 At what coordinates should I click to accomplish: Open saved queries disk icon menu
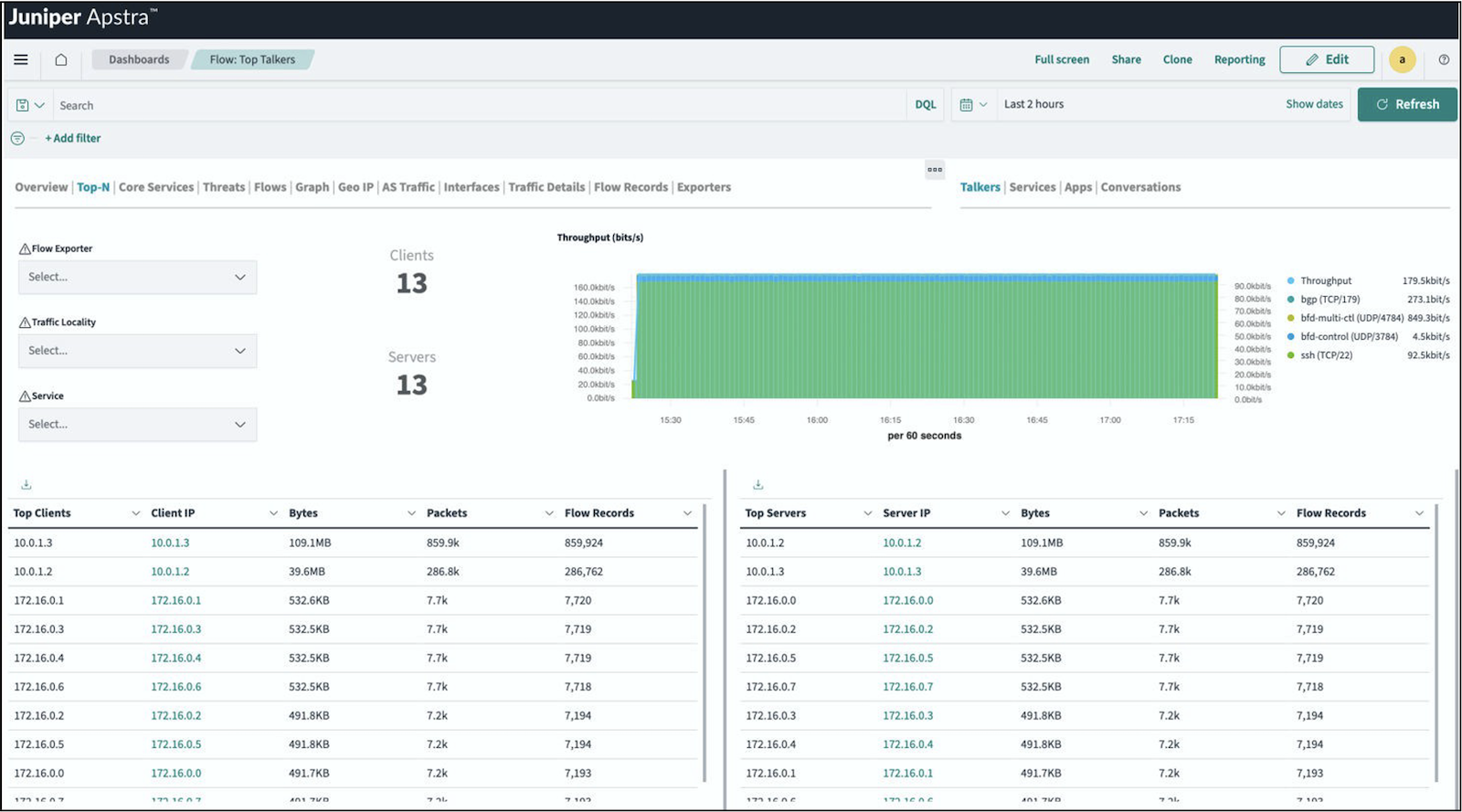click(x=29, y=105)
